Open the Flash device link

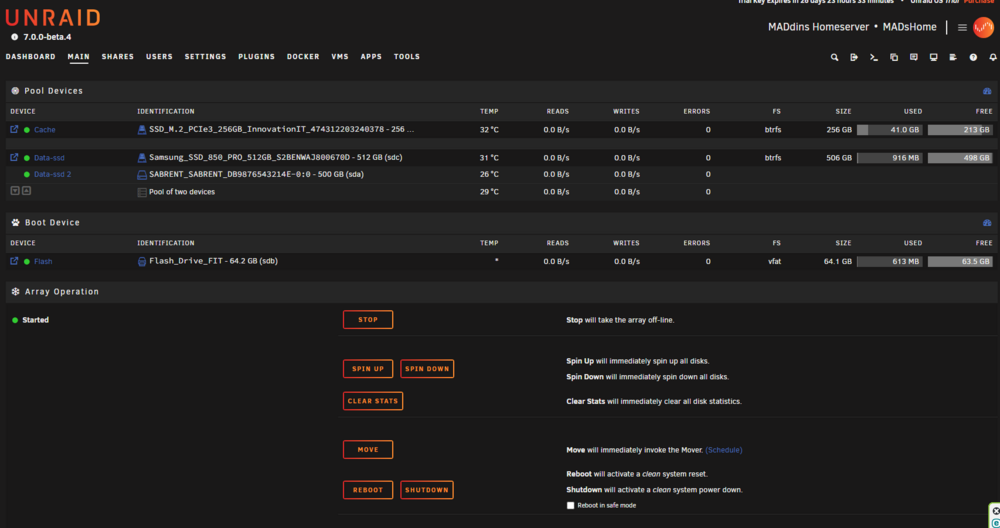point(43,261)
